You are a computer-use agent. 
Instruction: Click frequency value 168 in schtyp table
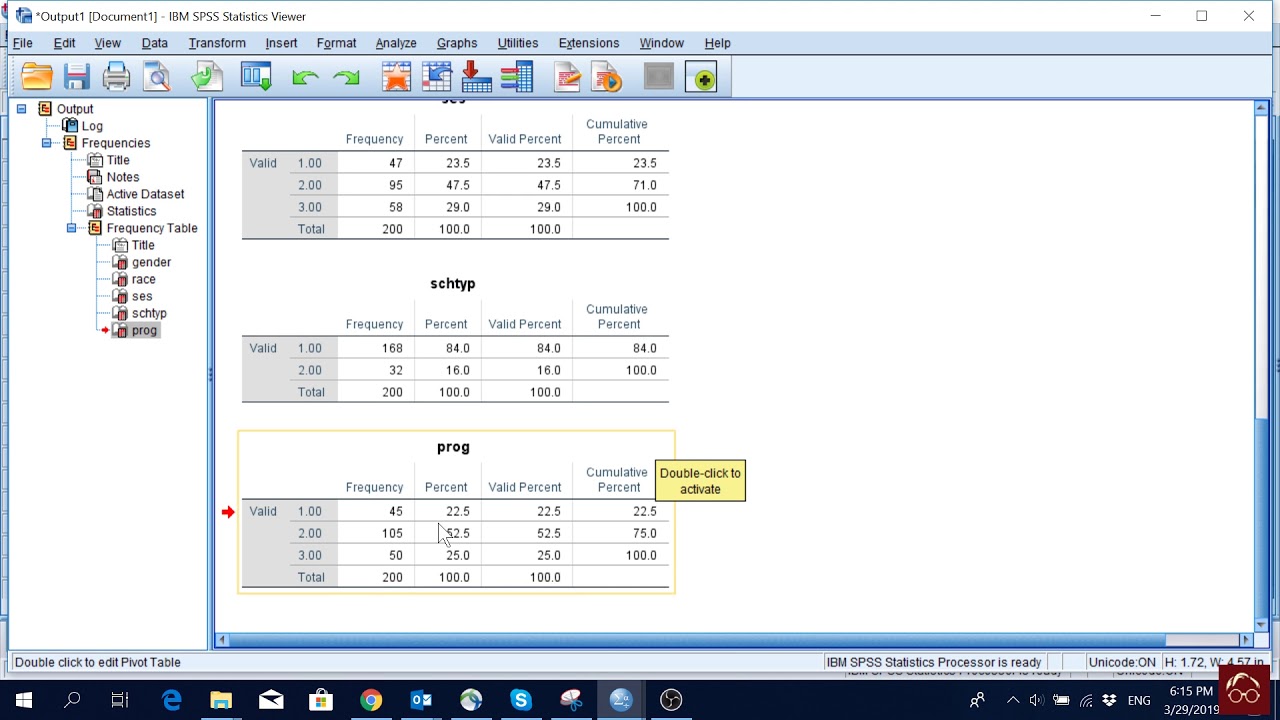point(392,348)
